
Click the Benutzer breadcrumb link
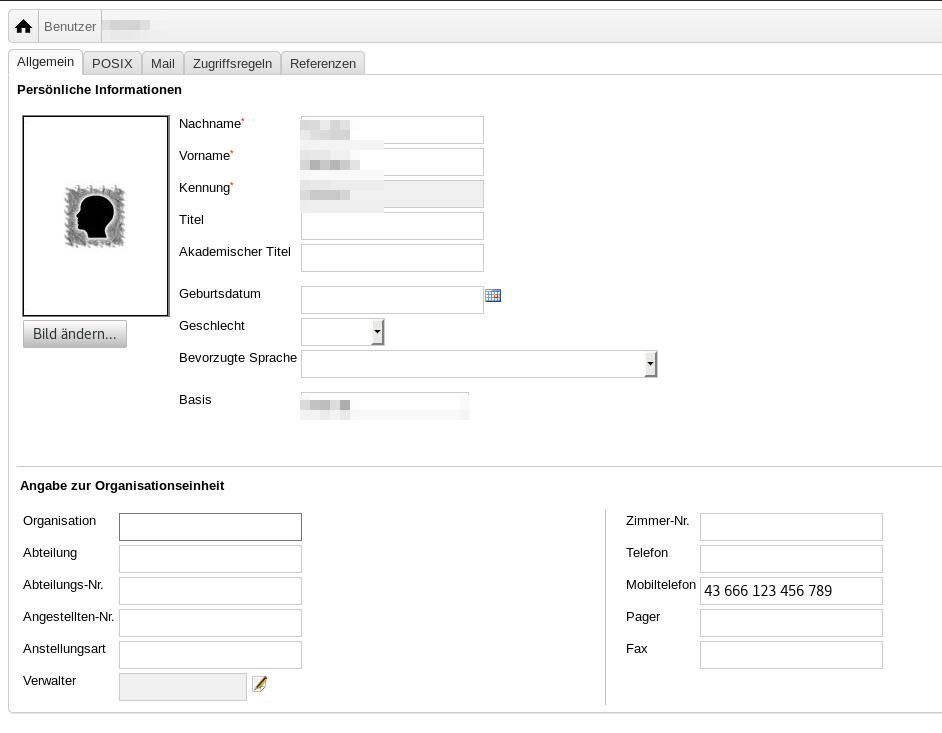(70, 27)
